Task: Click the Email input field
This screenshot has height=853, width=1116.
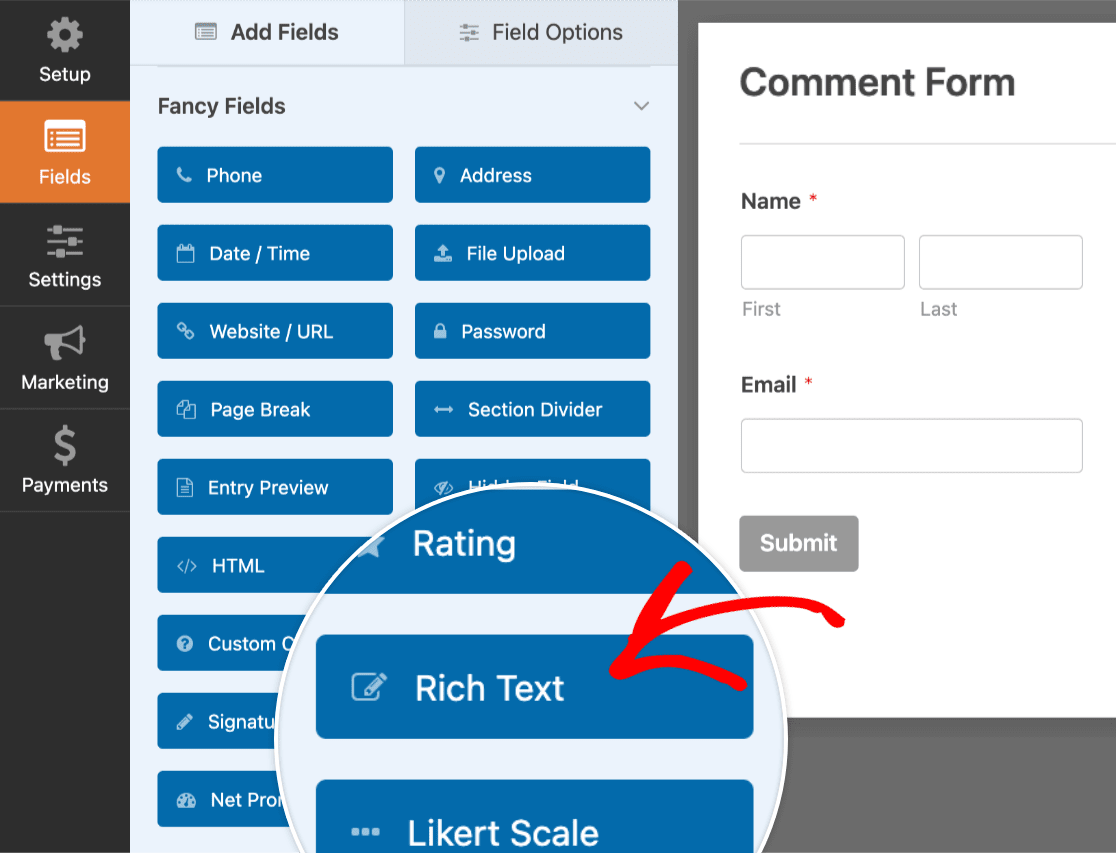Action: point(911,445)
